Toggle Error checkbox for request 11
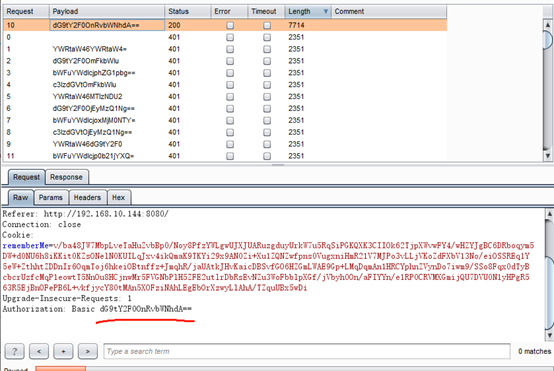Image resolution: width=554 pixels, height=371 pixels. (230, 156)
